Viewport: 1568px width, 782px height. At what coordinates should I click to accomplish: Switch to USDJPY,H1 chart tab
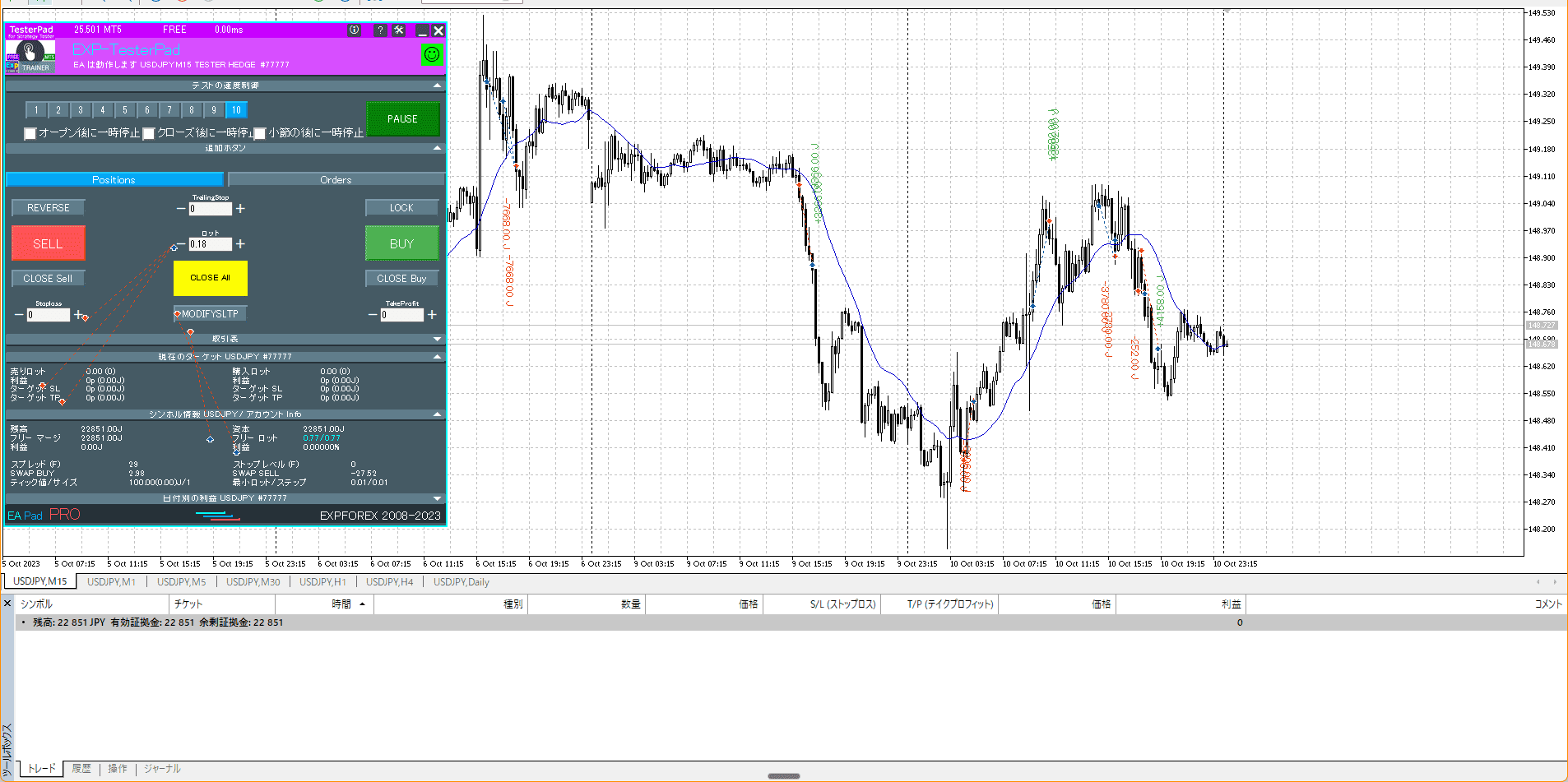[322, 582]
